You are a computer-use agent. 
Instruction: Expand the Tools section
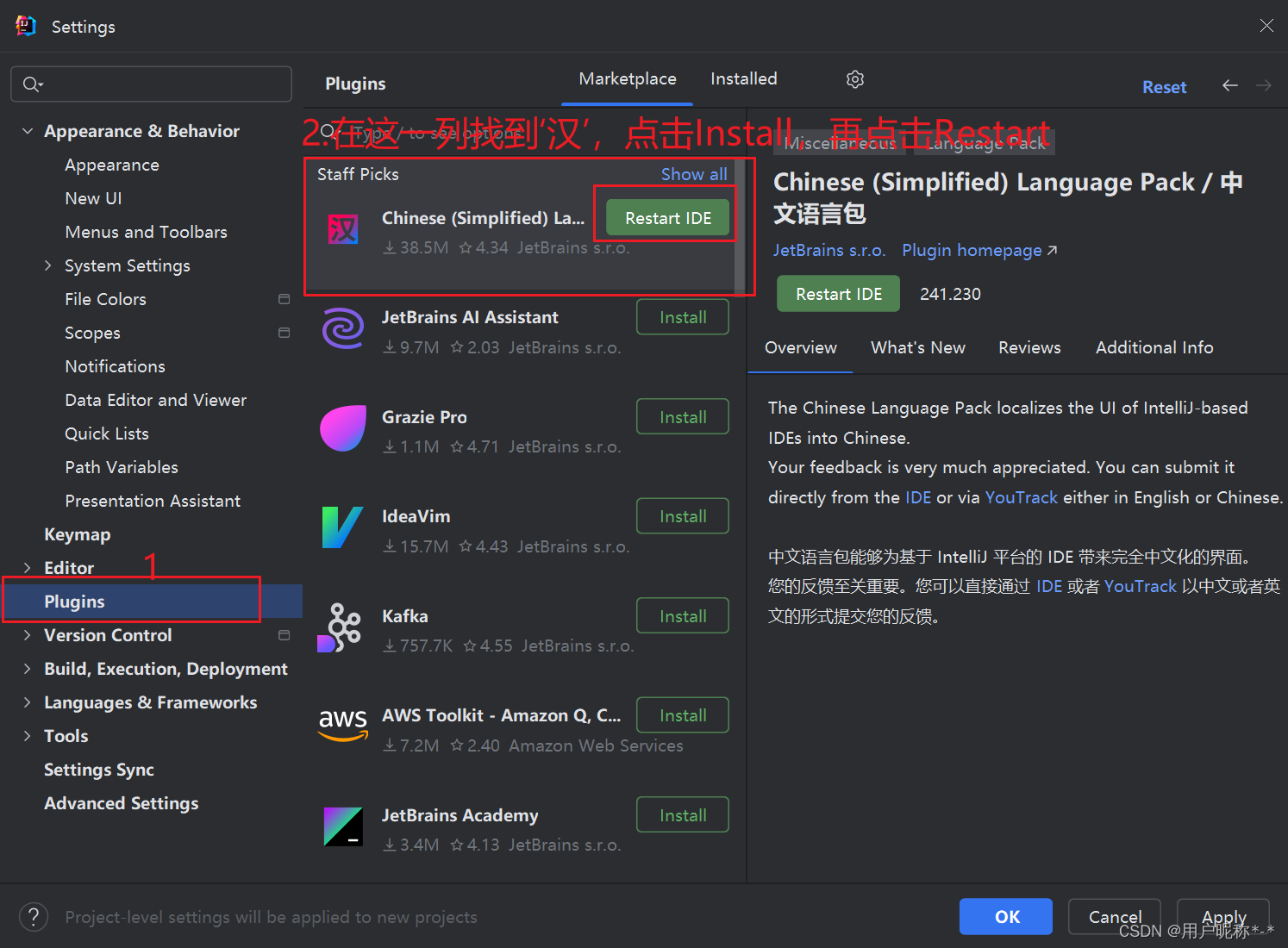click(x=28, y=736)
